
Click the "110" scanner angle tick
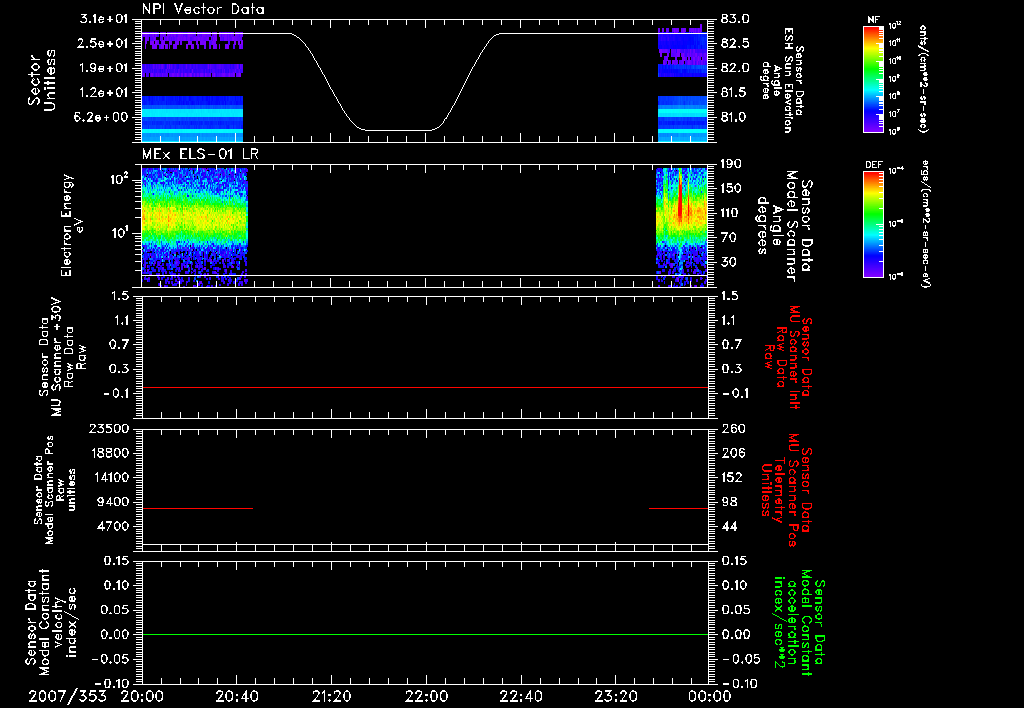point(732,213)
